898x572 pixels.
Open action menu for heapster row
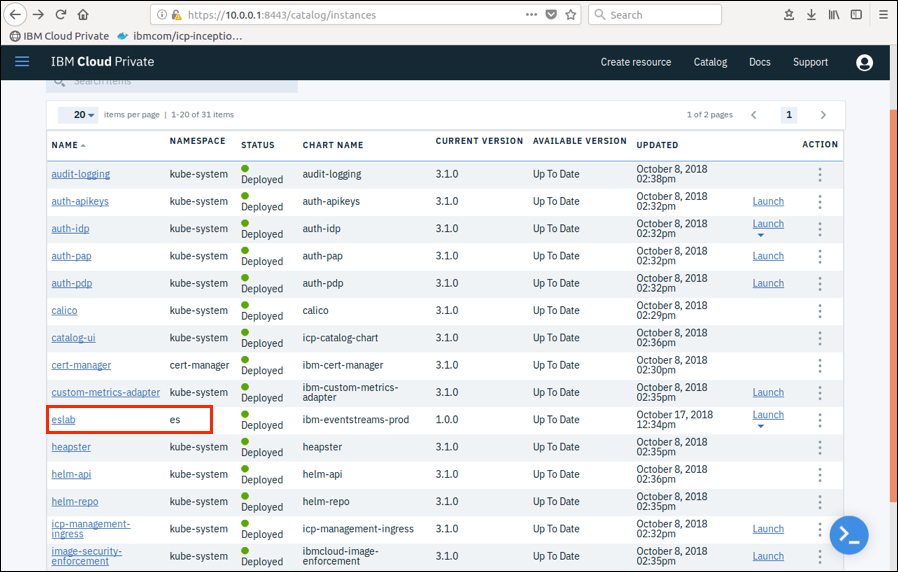(820, 447)
